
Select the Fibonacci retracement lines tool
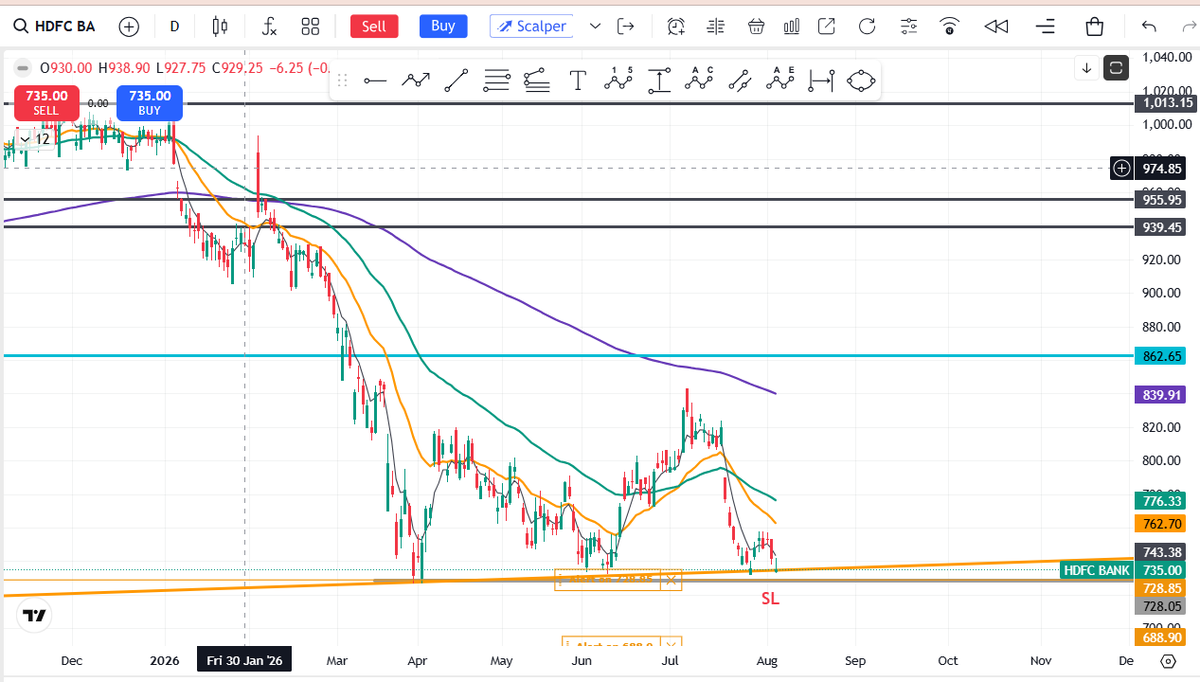496,81
